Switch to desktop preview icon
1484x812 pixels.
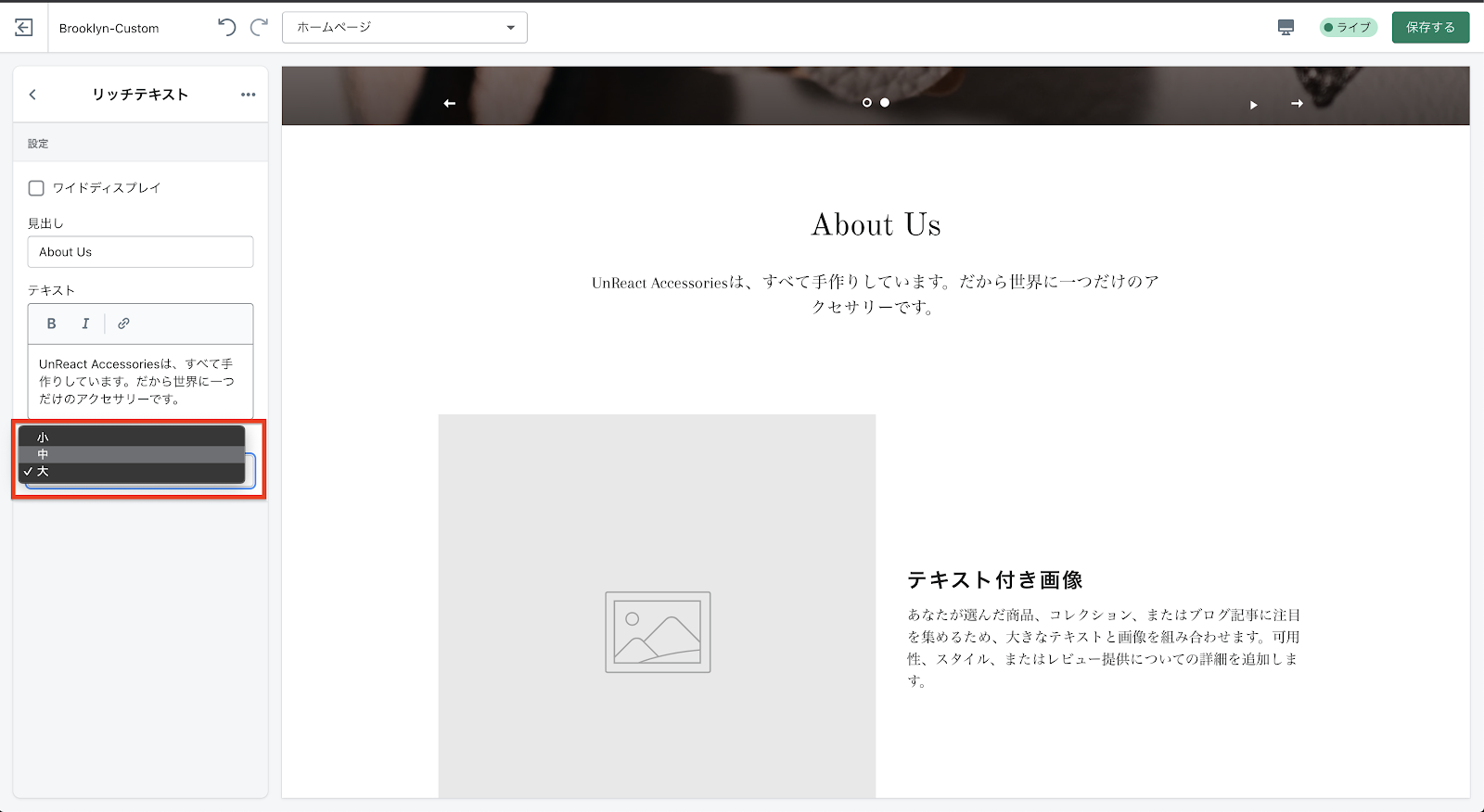(x=1286, y=28)
